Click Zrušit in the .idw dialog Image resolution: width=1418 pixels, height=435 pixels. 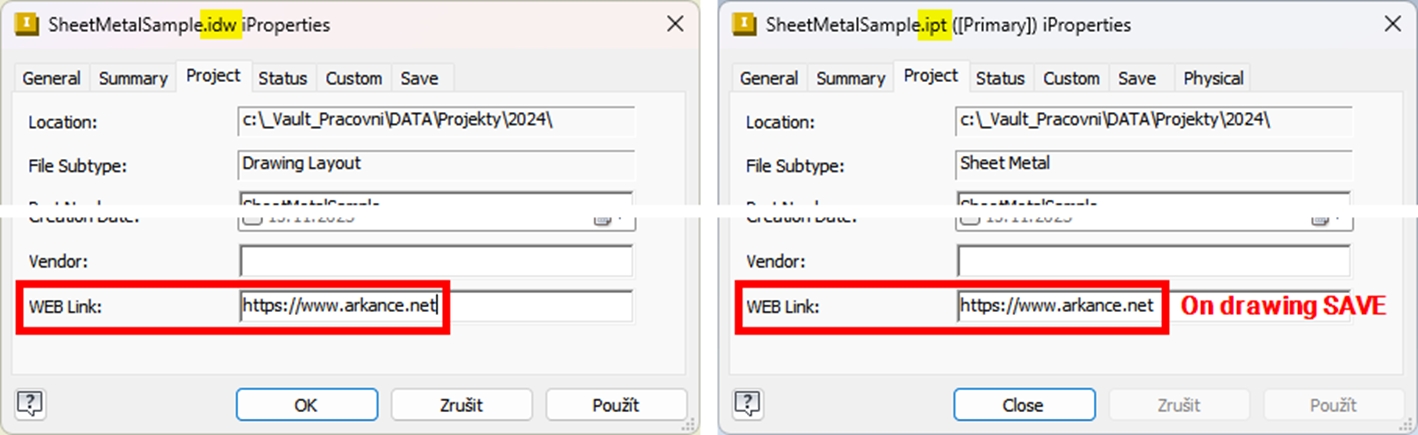tap(461, 405)
